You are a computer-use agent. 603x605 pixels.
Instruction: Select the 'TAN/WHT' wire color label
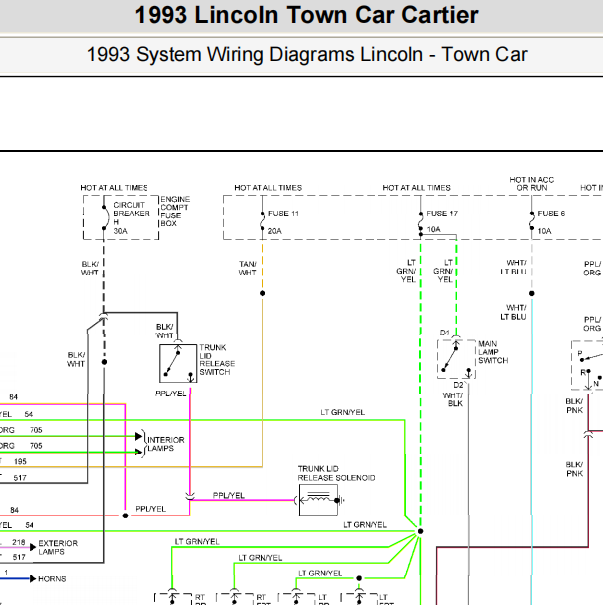pyautogui.click(x=247, y=268)
